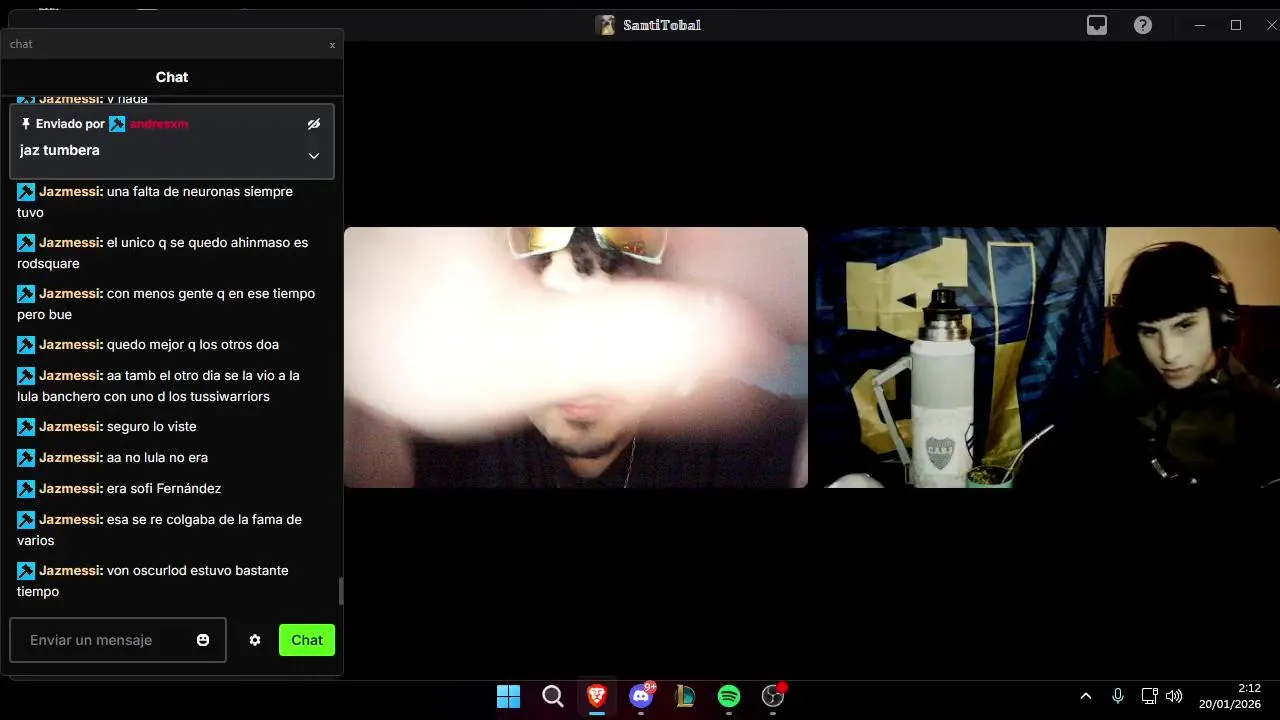Click the Chat panel header title
1280x720 pixels.
(172, 77)
